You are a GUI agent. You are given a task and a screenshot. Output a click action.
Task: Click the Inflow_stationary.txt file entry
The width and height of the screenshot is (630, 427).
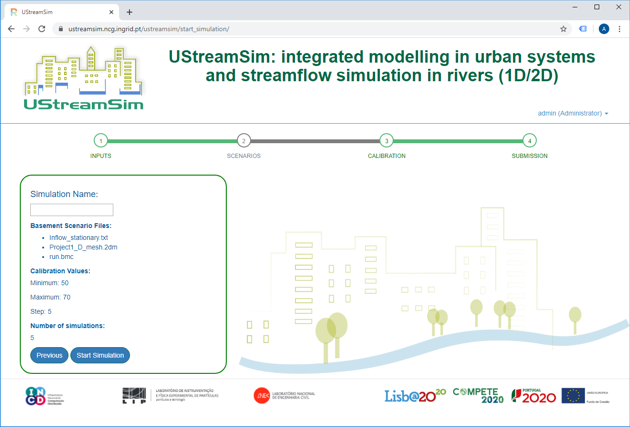[x=79, y=237]
